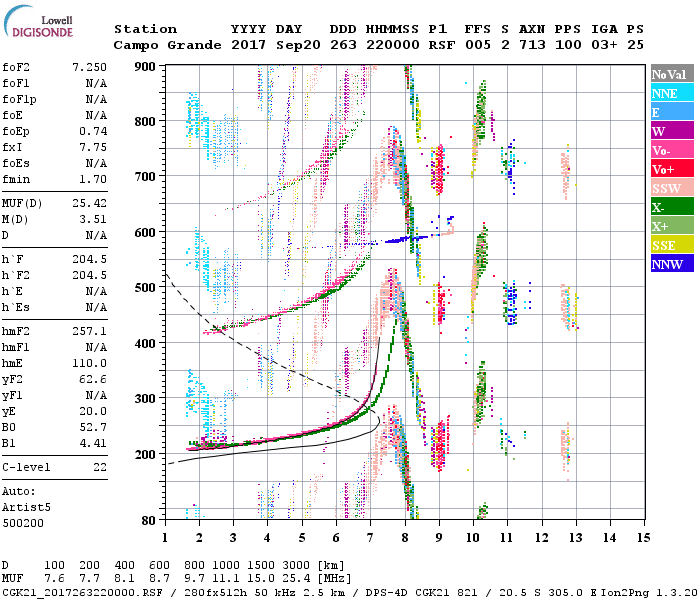Click the peak of the black profile curve
The width and height of the screenshot is (700, 600).
point(379,420)
